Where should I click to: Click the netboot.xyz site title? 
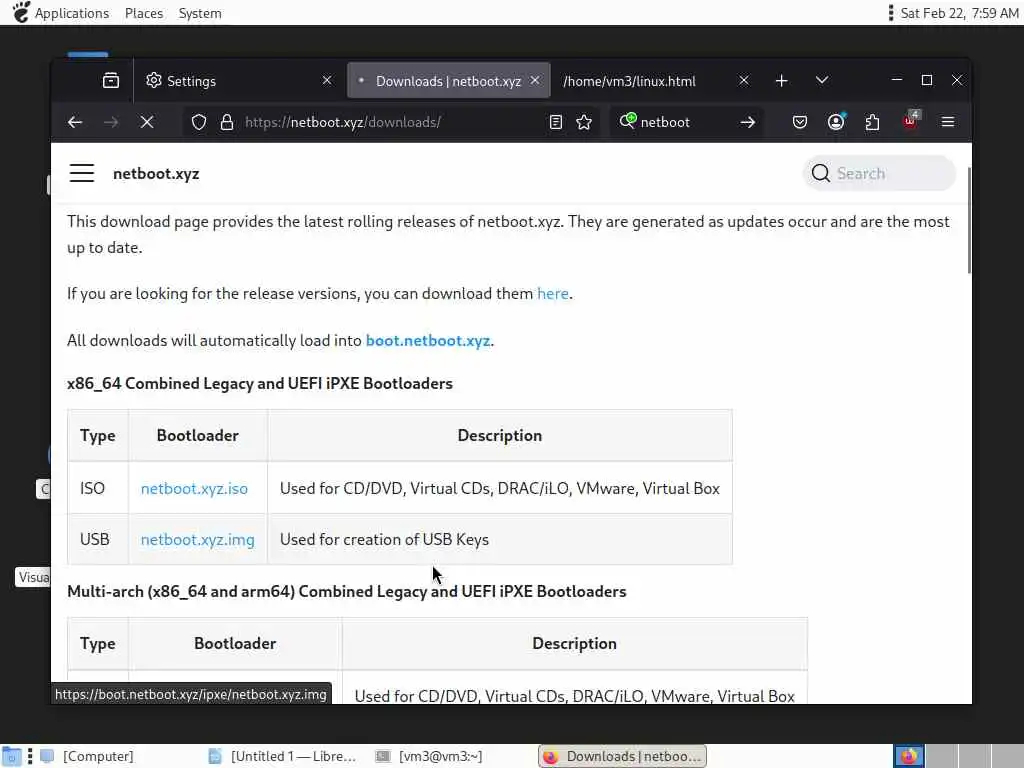(156, 174)
